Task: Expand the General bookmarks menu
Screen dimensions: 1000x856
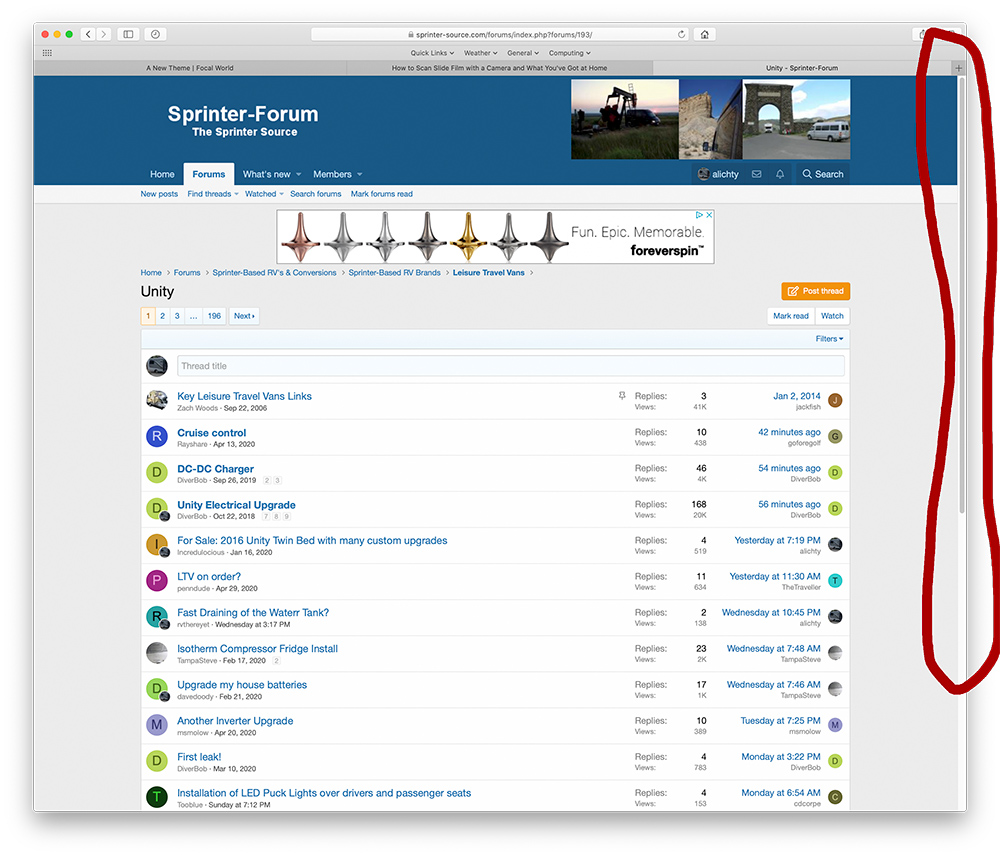Action: point(523,53)
